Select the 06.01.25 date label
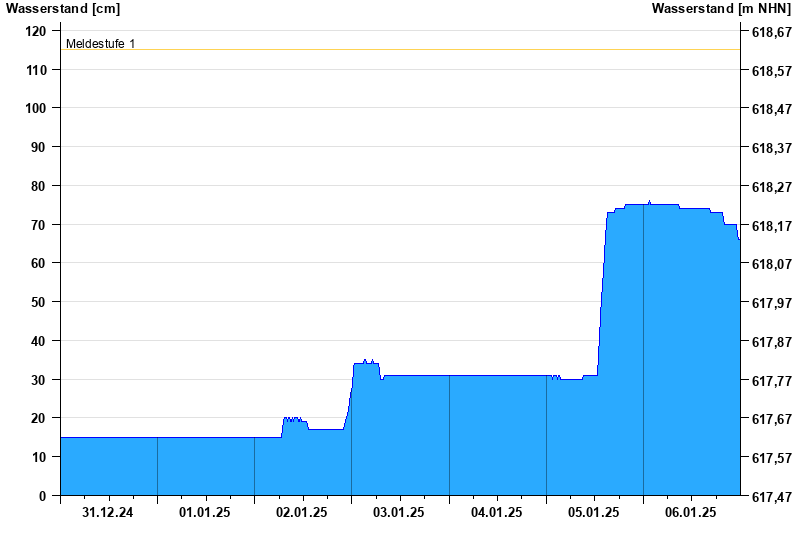The image size is (800, 550). tap(691, 513)
